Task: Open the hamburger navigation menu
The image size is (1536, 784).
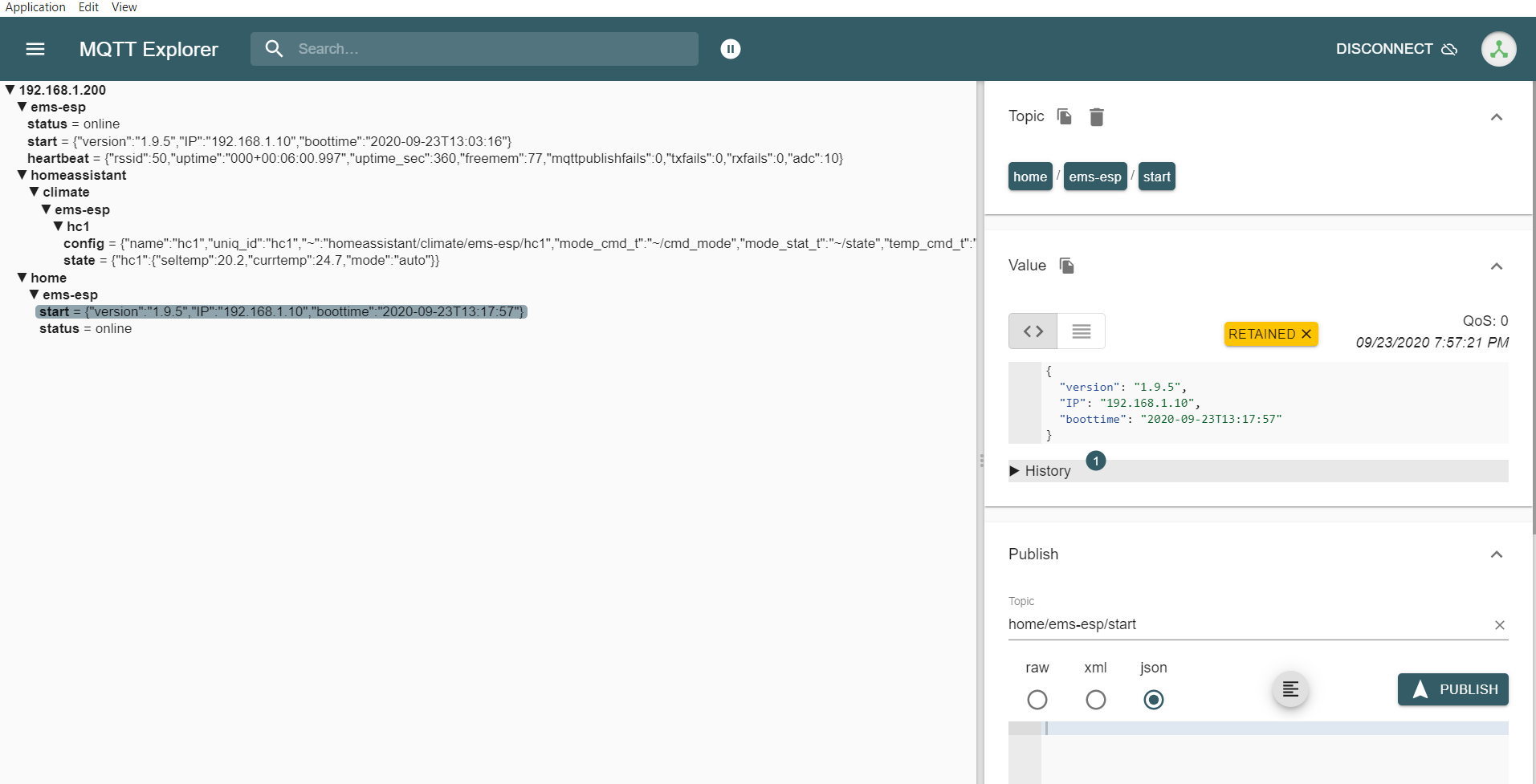Action: coord(35,49)
